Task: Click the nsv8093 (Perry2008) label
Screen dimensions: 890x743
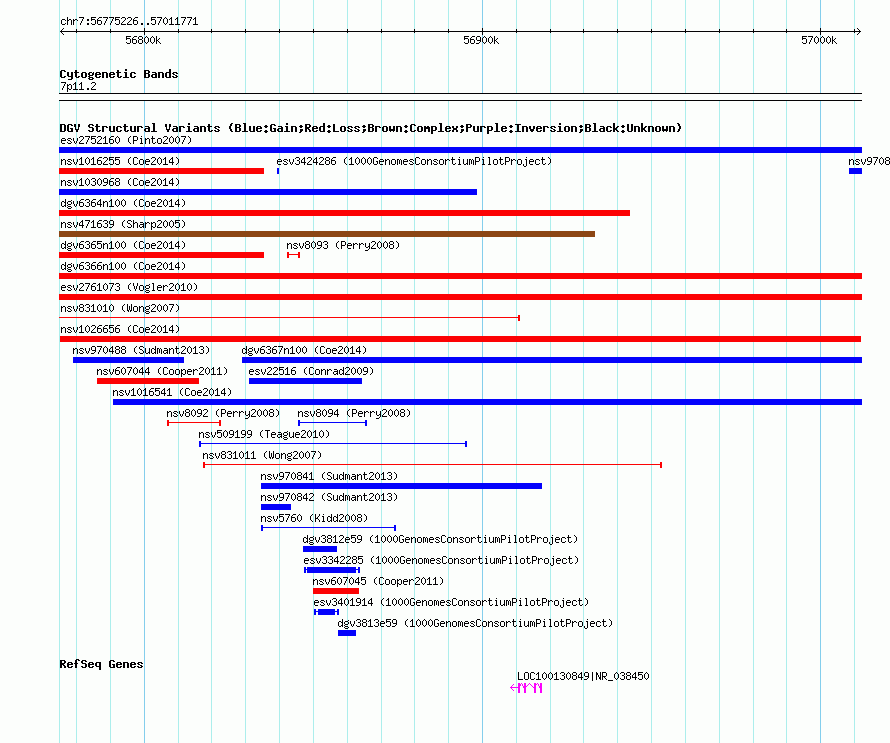Action: 343,245
